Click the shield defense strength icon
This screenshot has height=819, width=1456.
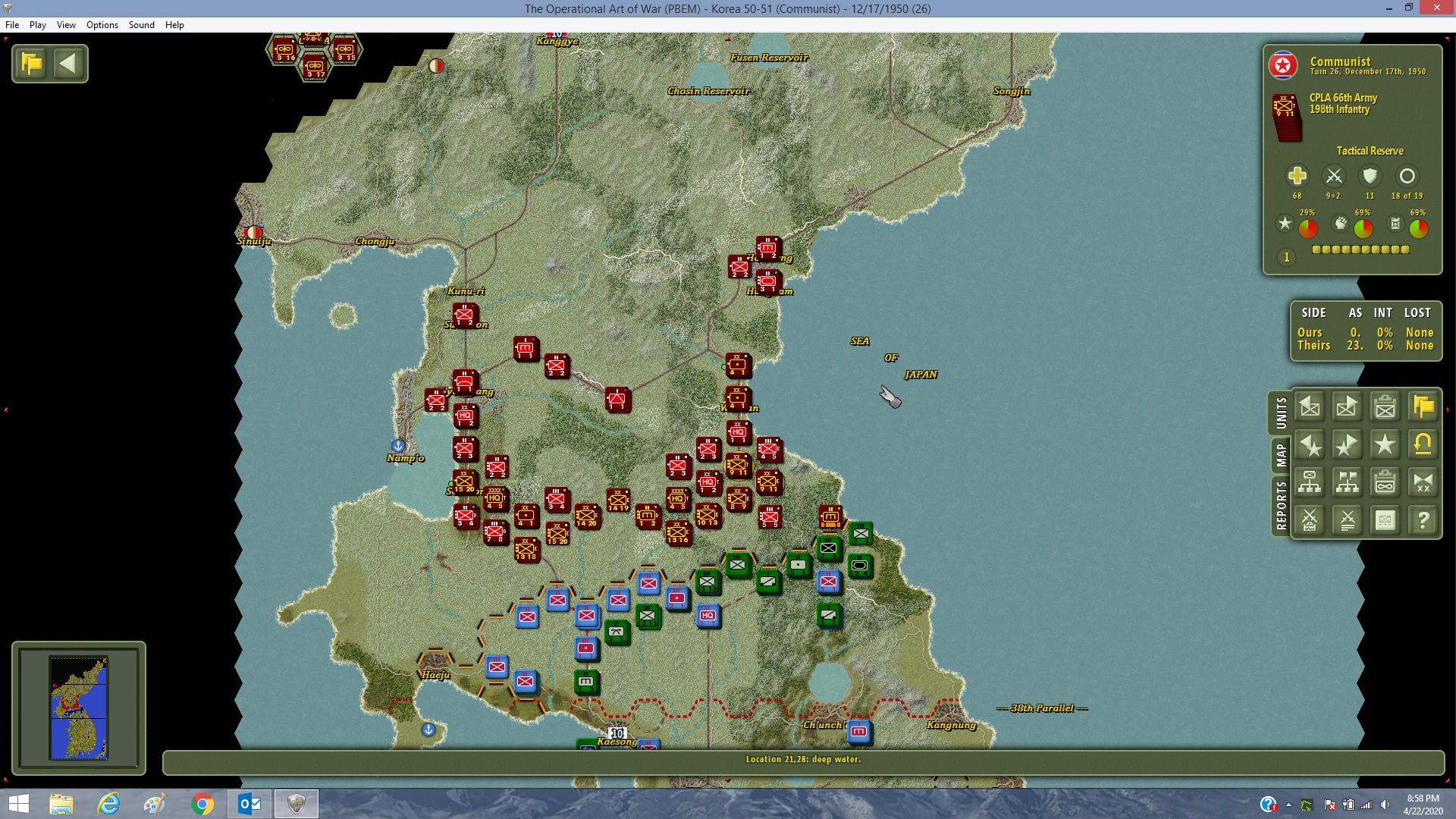click(1370, 176)
